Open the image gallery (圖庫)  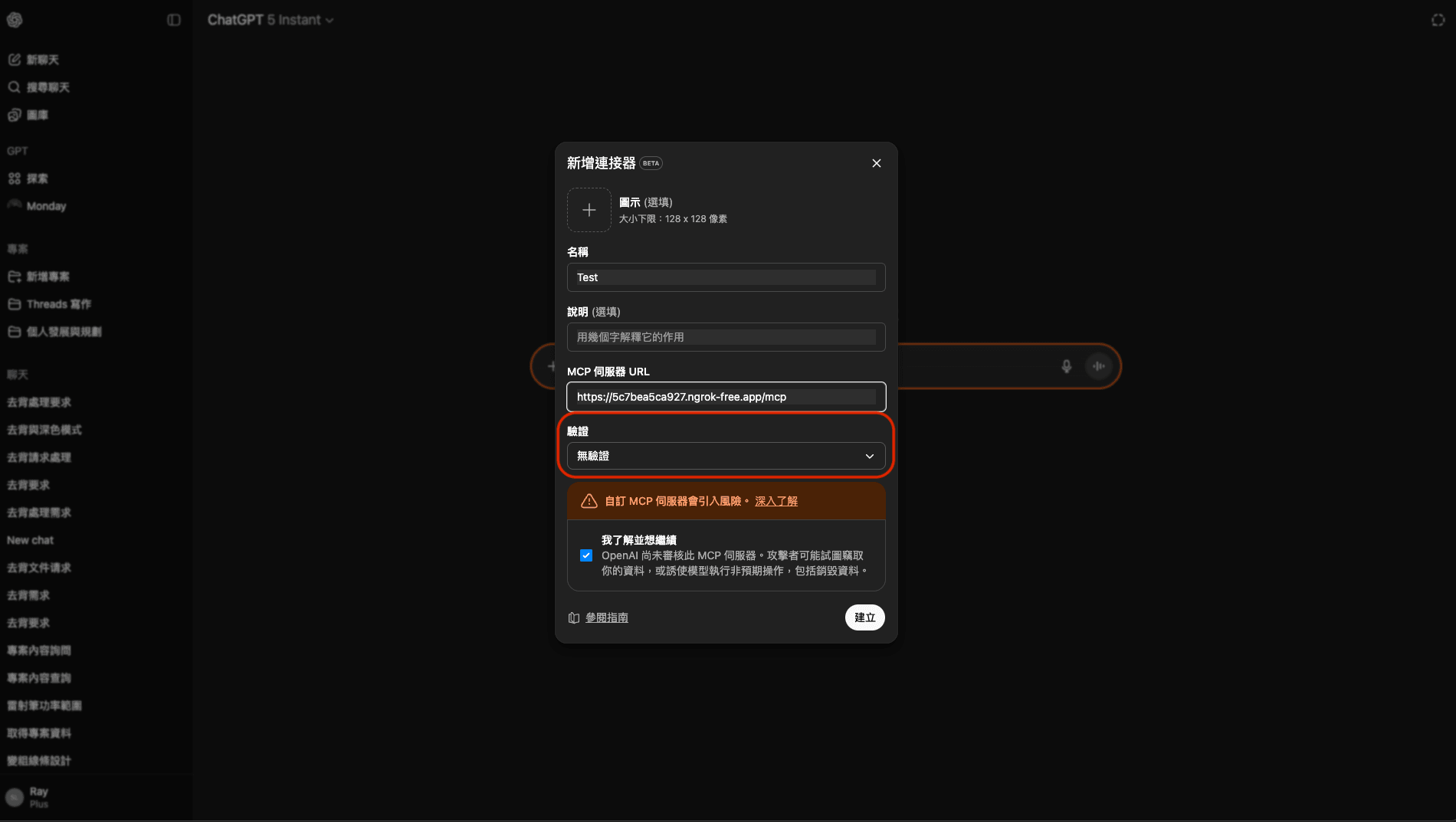(37, 114)
